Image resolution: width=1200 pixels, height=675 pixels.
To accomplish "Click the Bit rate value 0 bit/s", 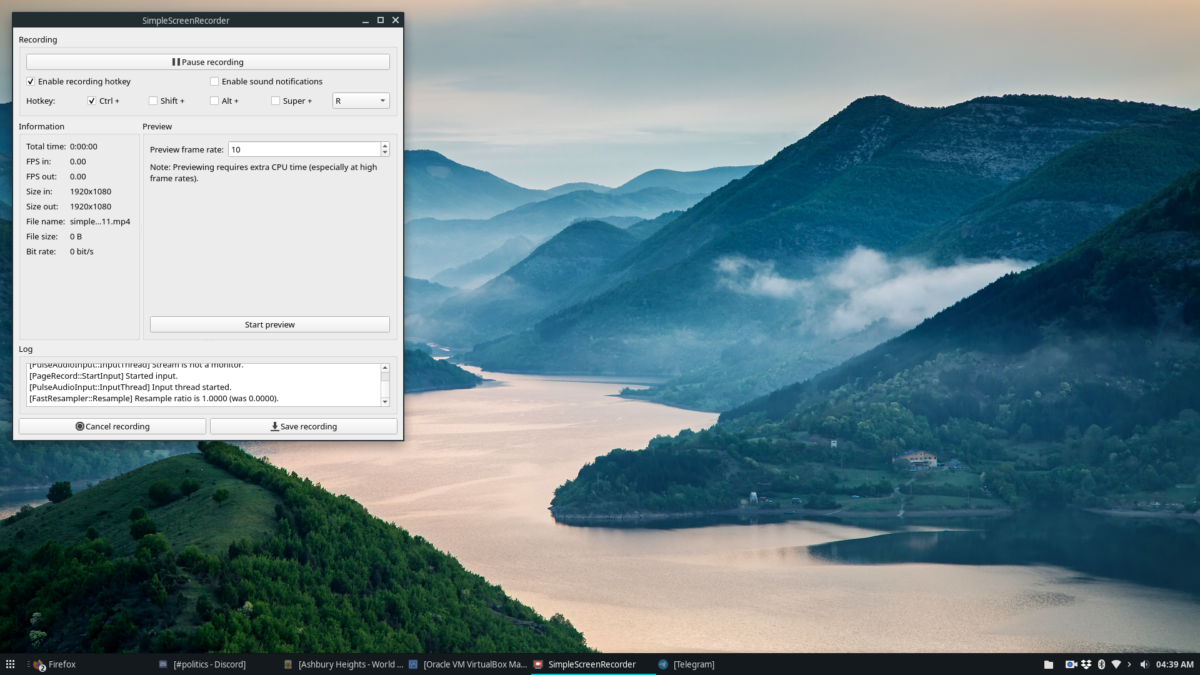I will (82, 251).
